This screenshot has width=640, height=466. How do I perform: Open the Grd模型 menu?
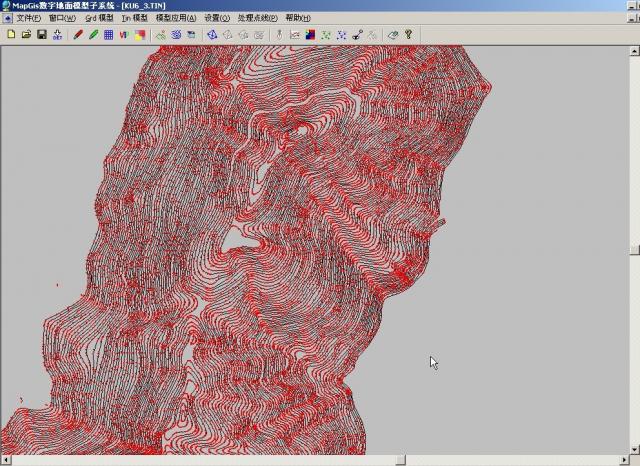[99, 18]
